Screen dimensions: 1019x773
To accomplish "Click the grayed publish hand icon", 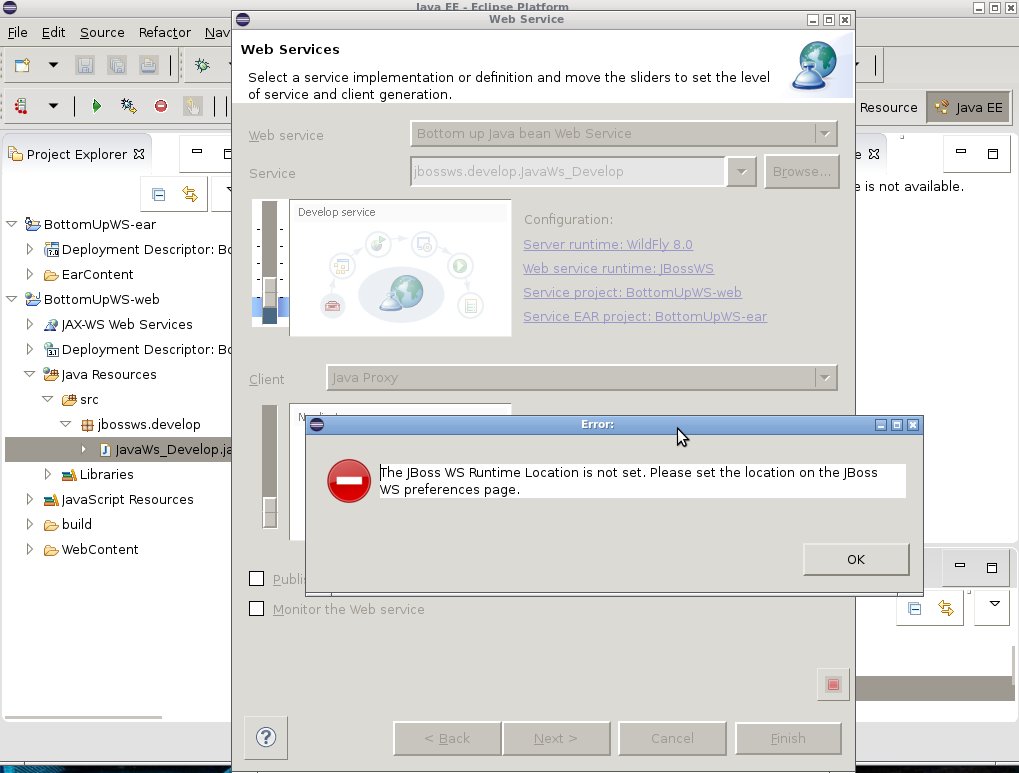I will click(x=192, y=105).
